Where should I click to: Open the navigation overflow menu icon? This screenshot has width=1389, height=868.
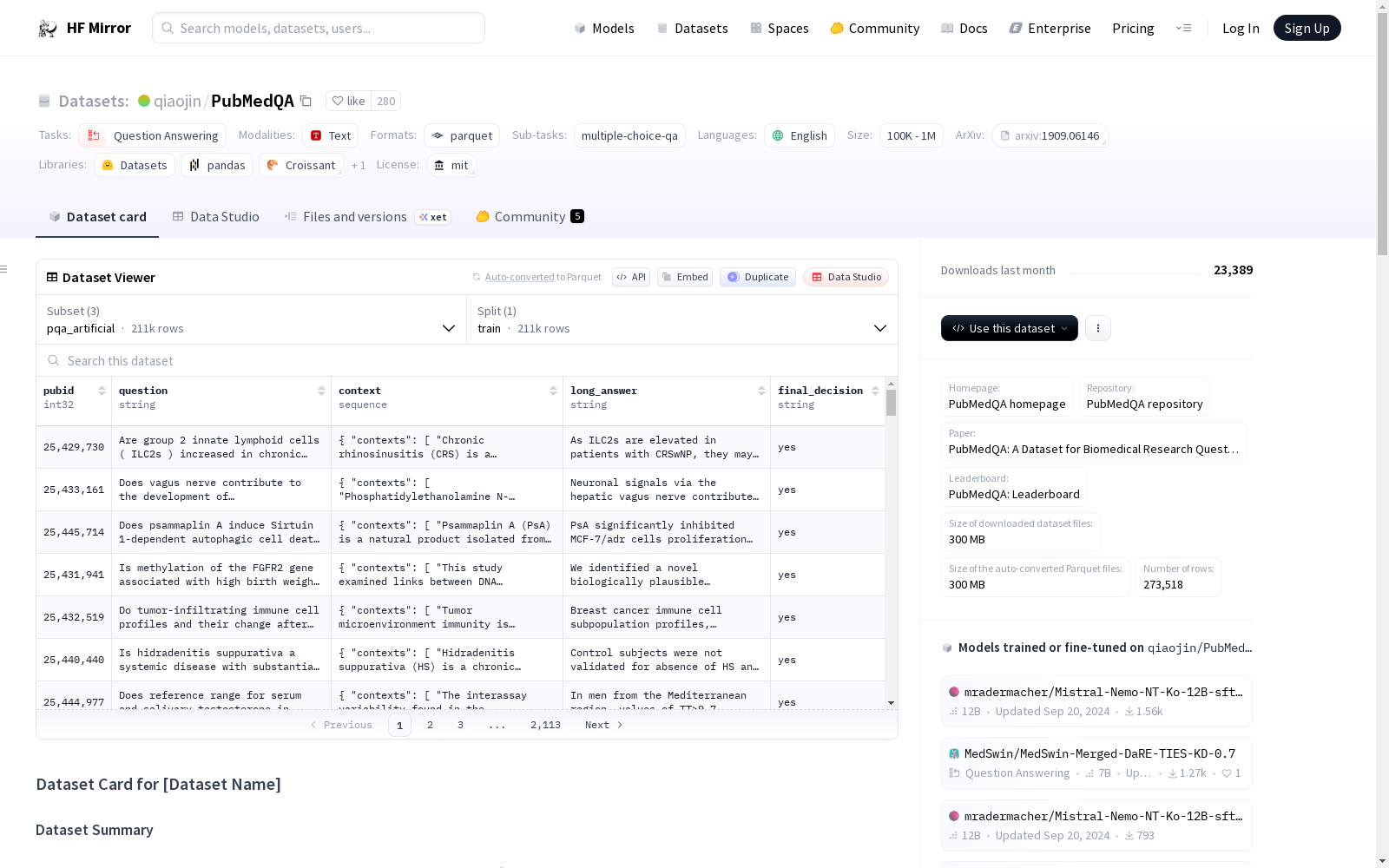1183,29
